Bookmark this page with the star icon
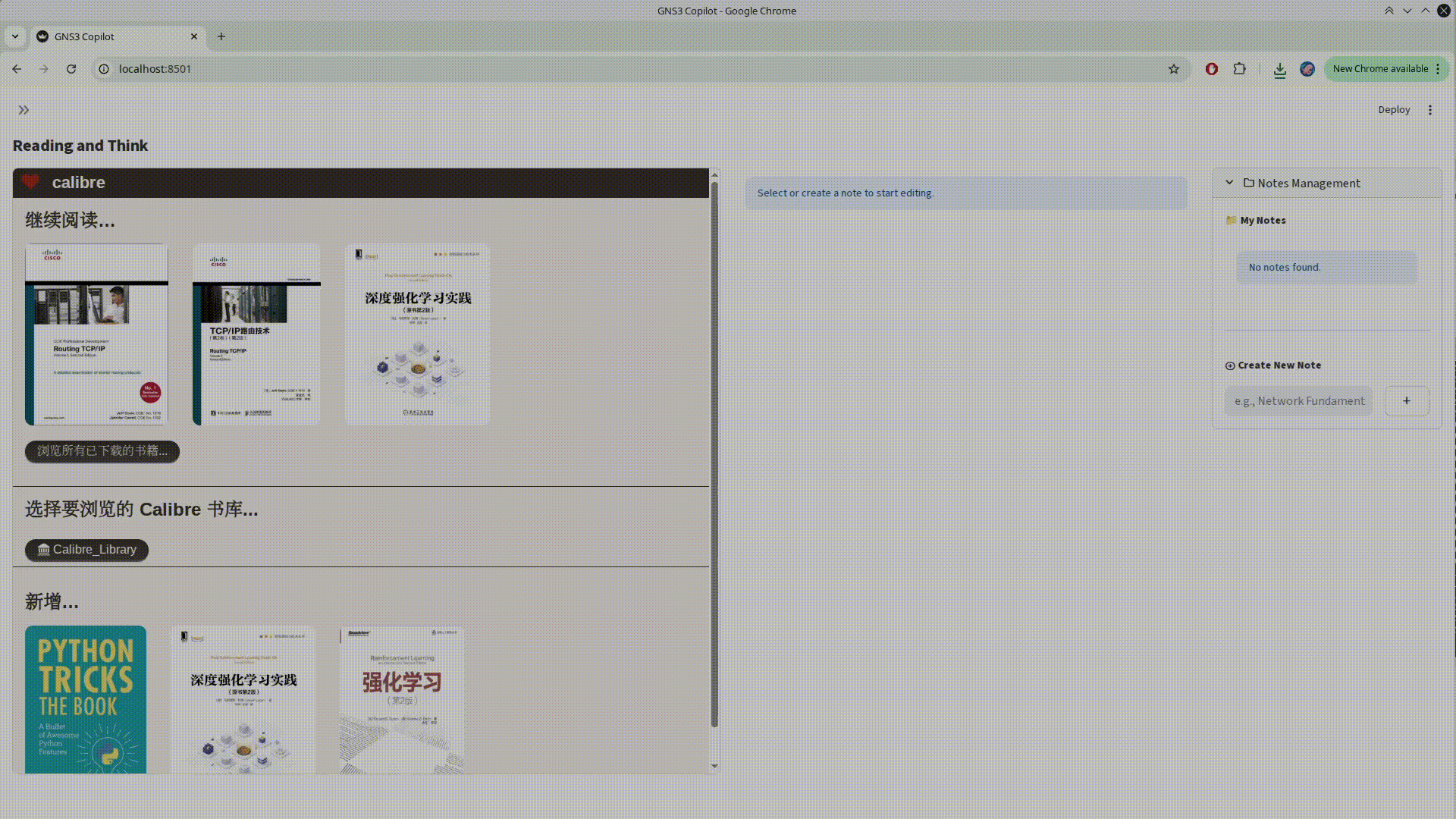The height and width of the screenshot is (819, 1456). [1174, 69]
